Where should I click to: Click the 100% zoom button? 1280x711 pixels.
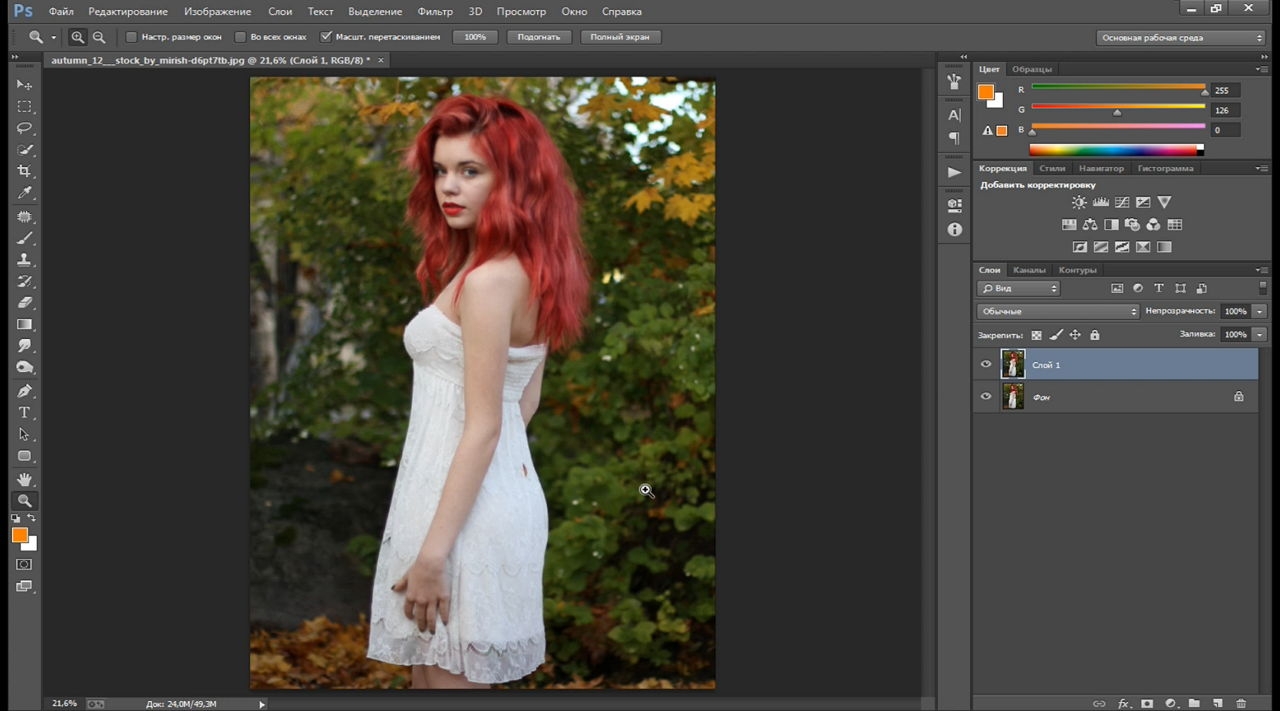[475, 37]
